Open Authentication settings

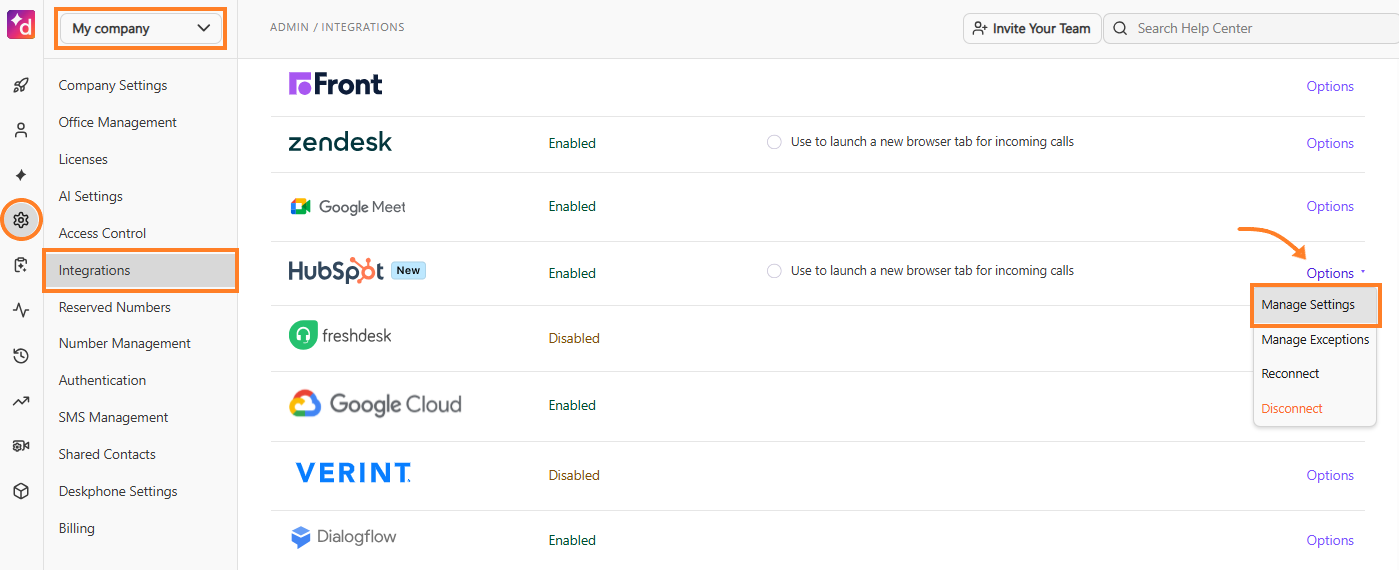[103, 380]
